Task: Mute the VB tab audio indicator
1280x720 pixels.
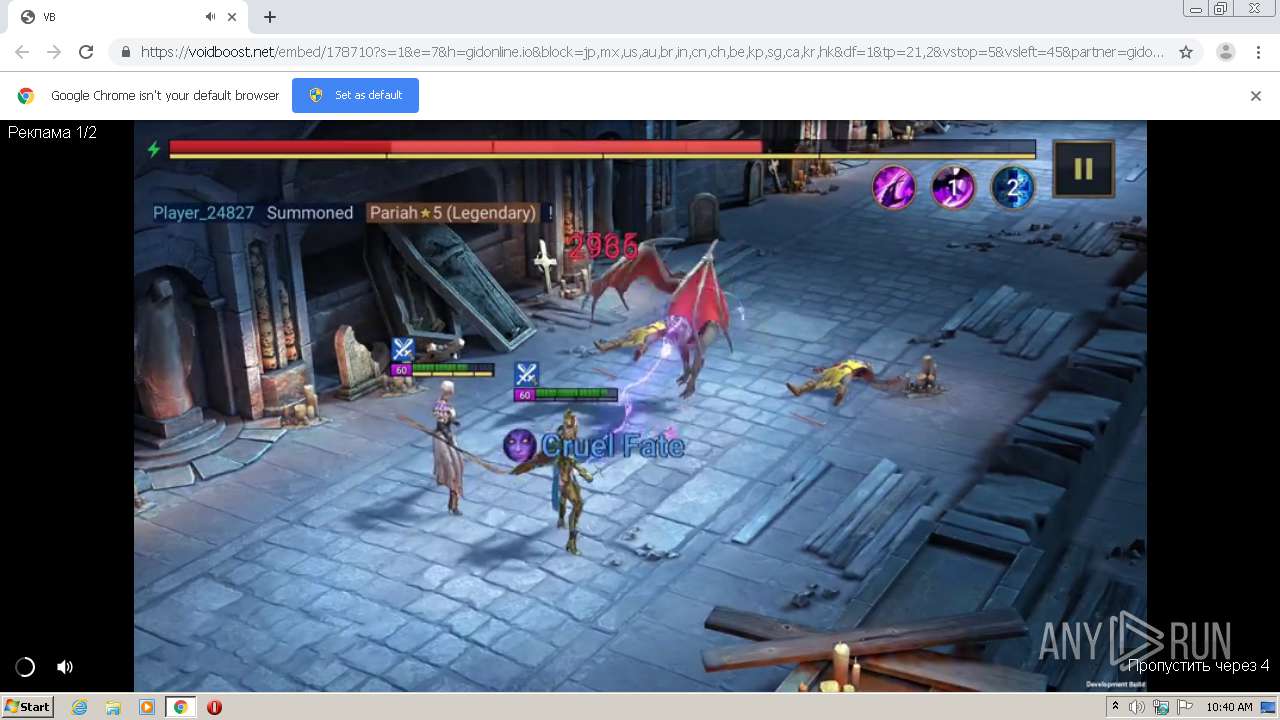Action: (210, 17)
